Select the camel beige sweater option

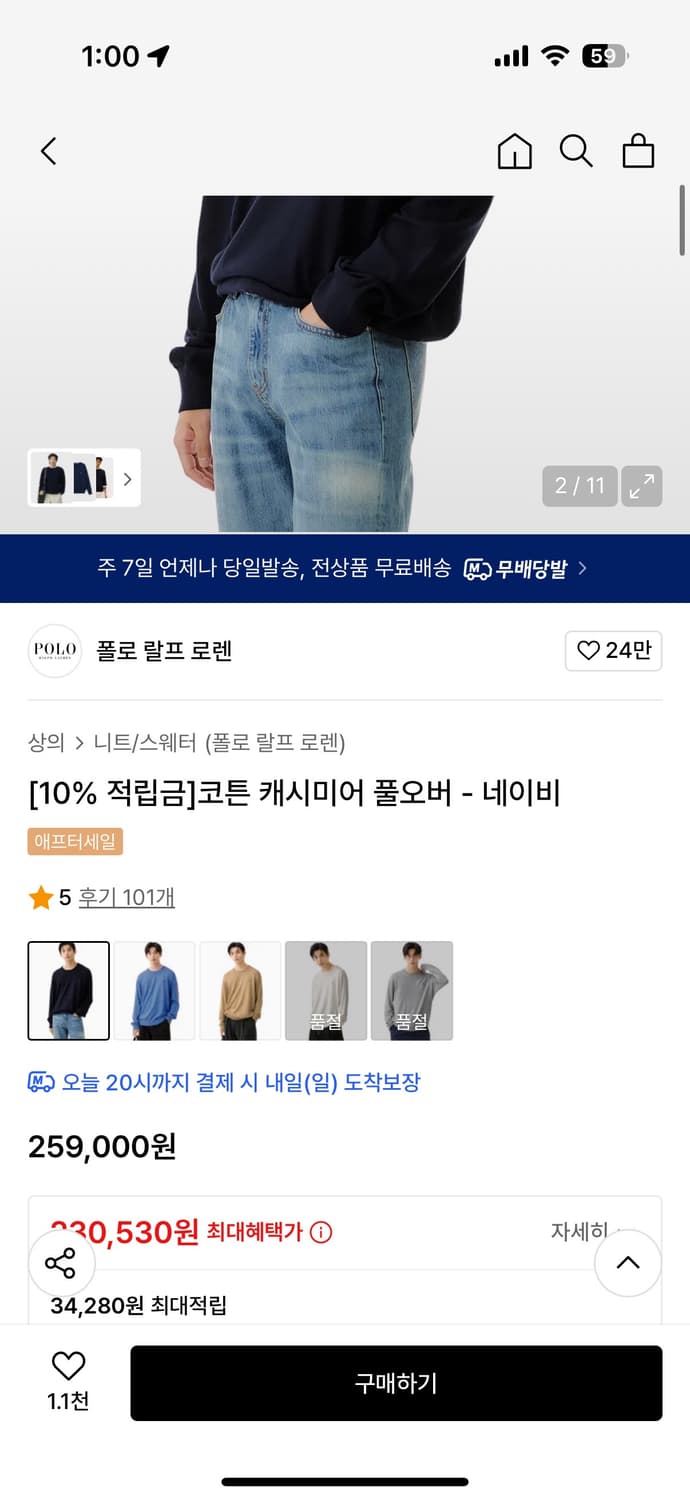(x=240, y=990)
